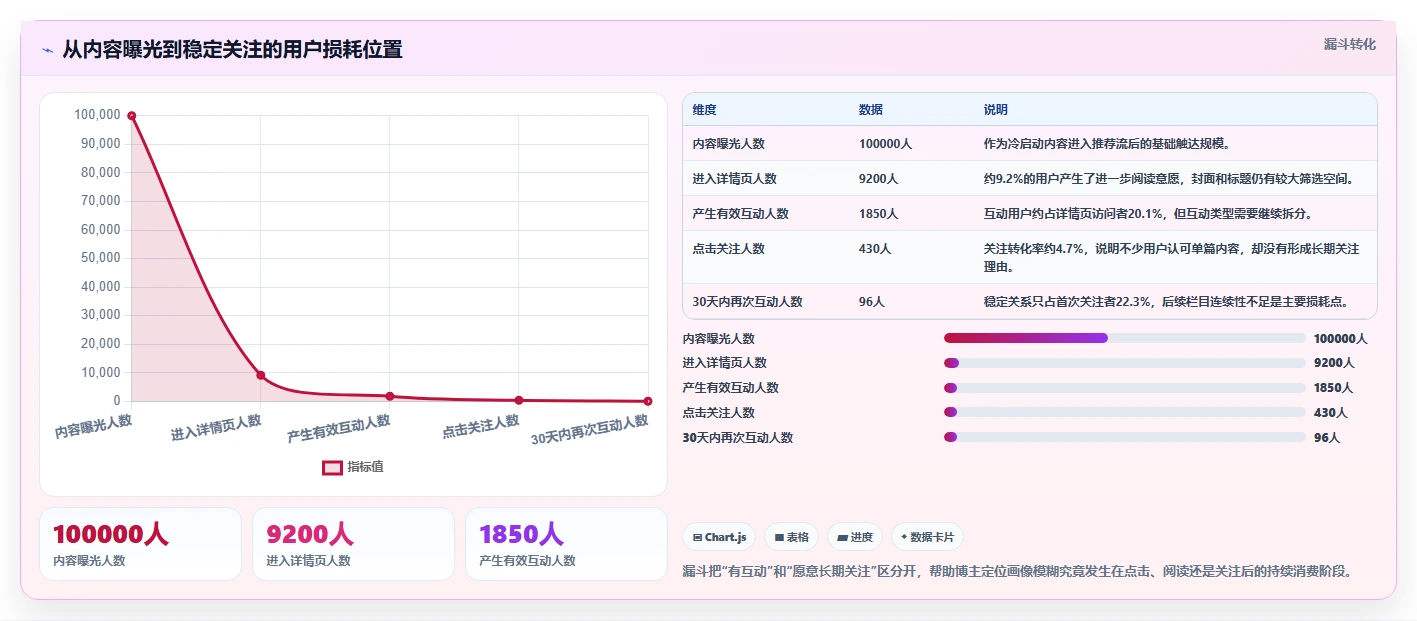1417x621 pixels.
Task: Click the 产生有效互动人数 progress bar
Action: (x=1125, y=388)
